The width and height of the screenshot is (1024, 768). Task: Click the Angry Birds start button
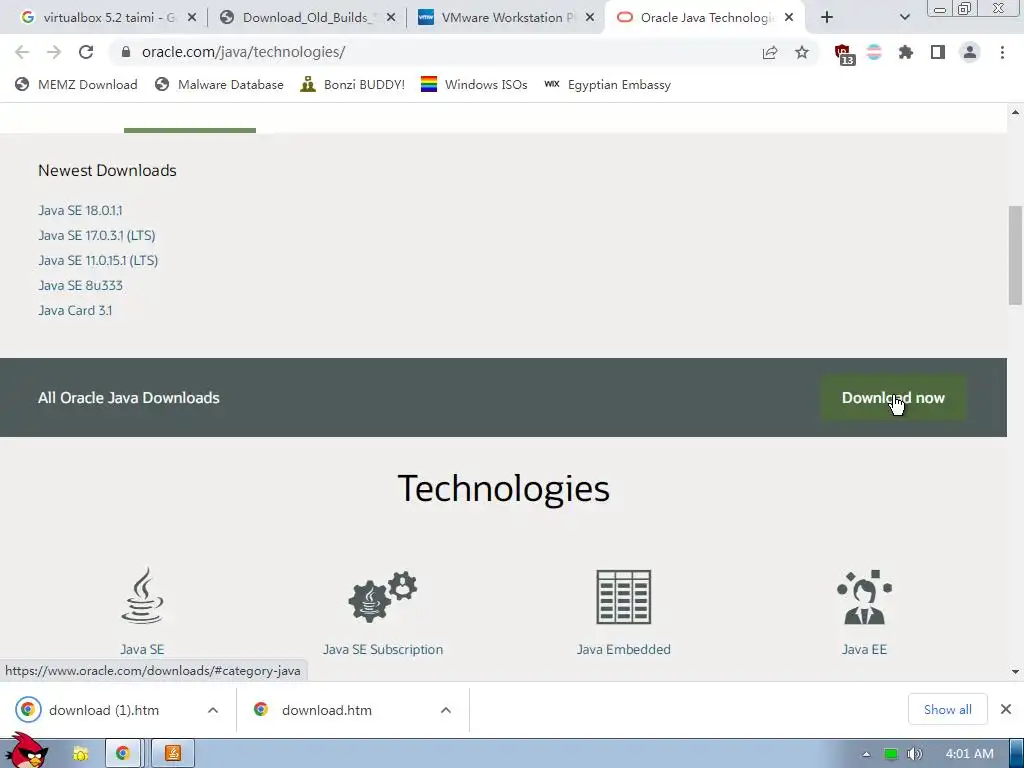click(27, 750)
